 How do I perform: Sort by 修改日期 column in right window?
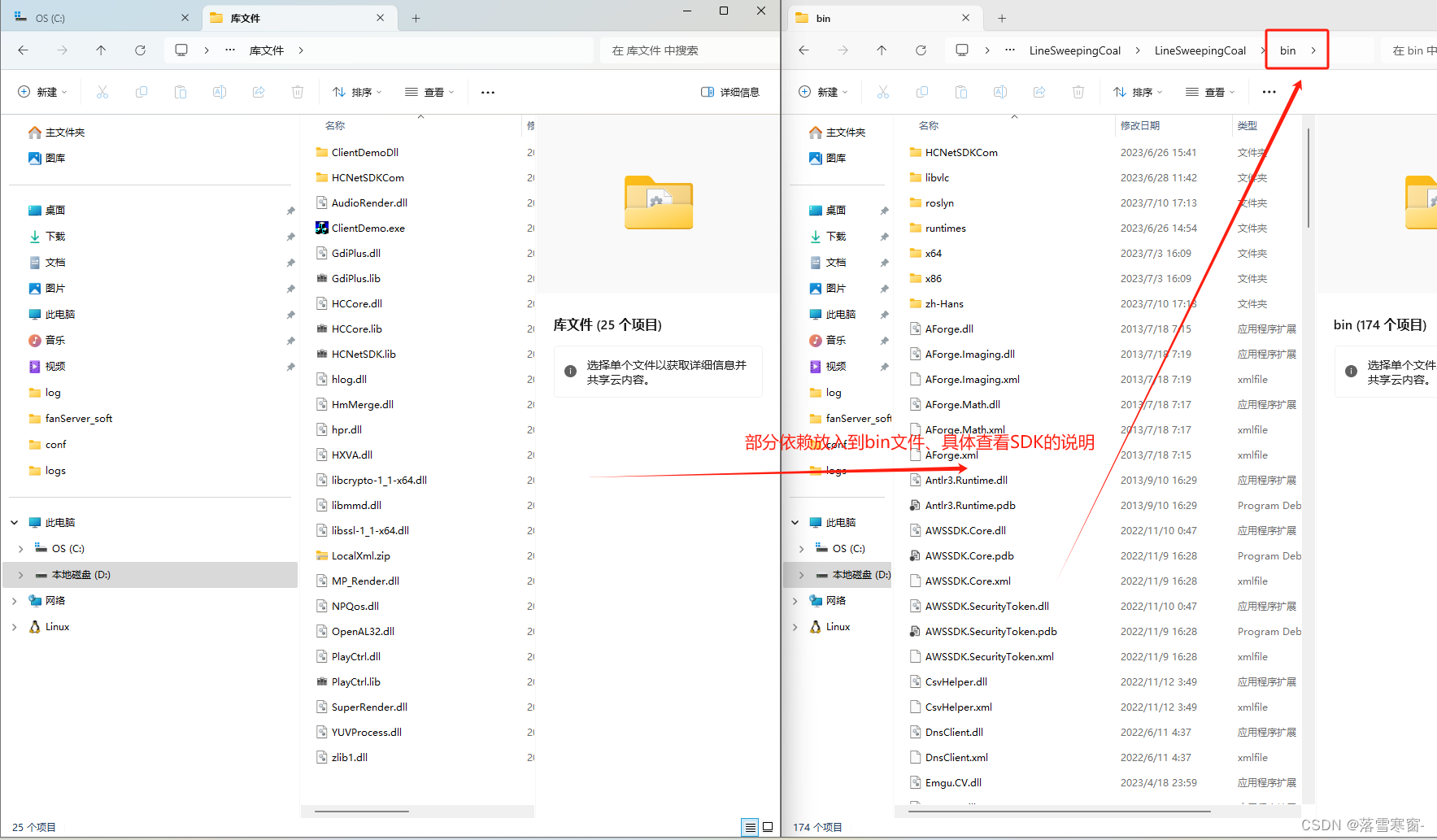point(1140,126)
